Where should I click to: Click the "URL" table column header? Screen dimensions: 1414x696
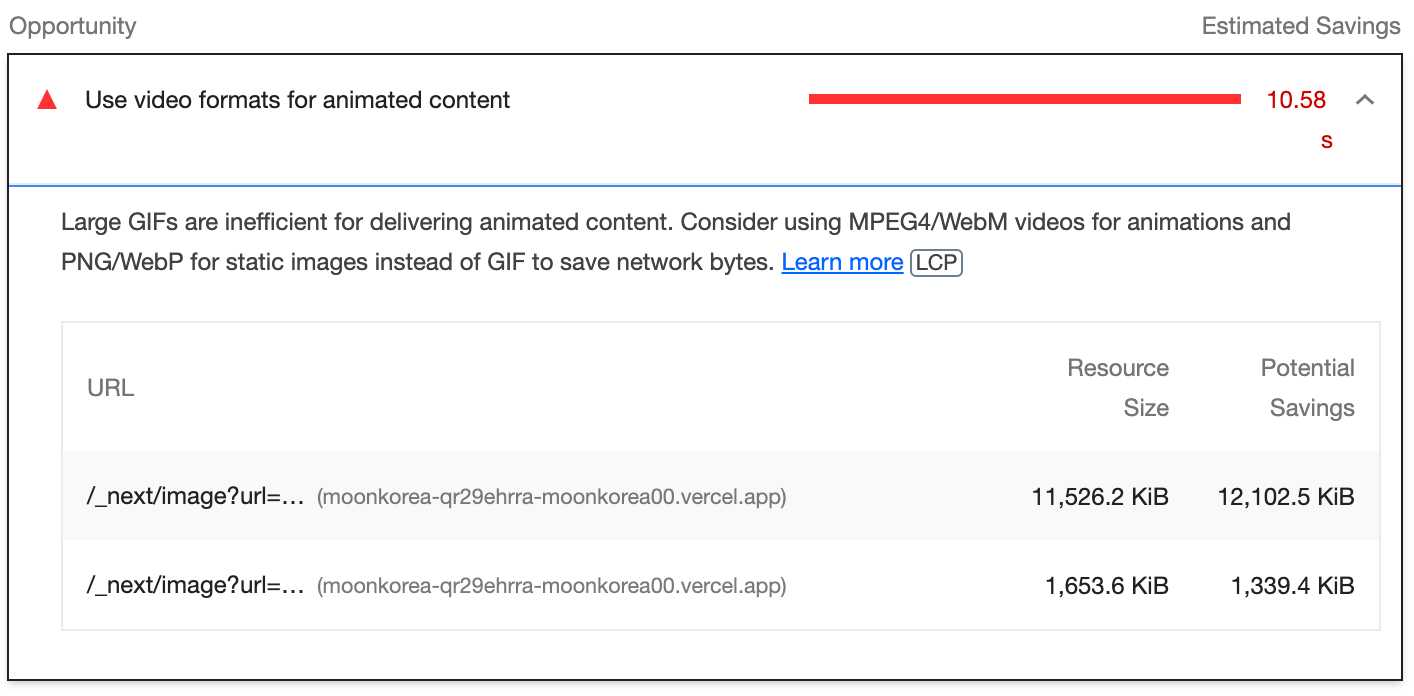coord(111,388)
